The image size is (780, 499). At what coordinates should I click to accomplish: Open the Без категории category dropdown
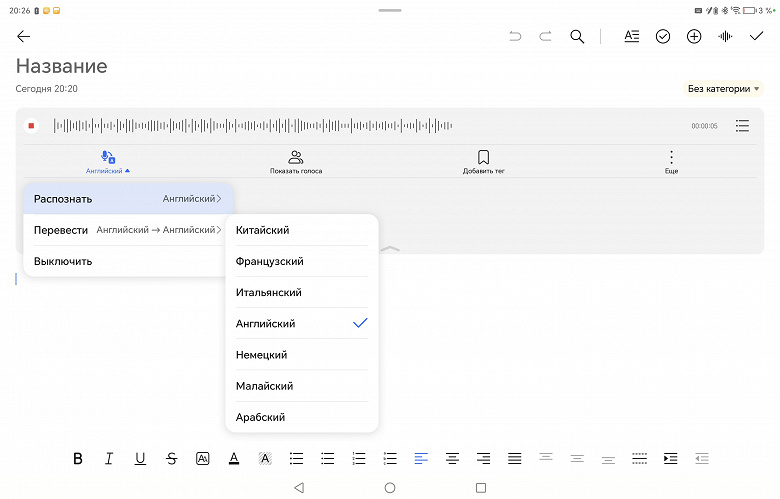click(723, 89)
